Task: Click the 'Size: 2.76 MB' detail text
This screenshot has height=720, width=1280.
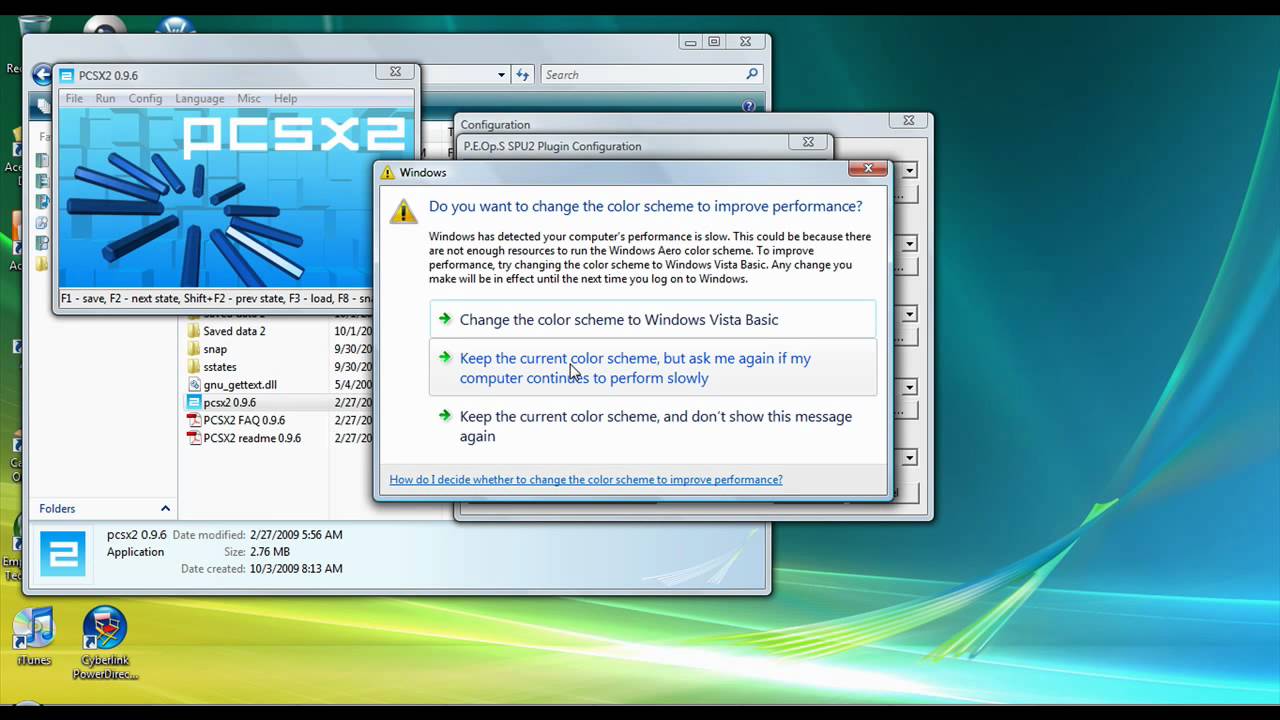Action: pyautogui.click(x=257, y=552)
